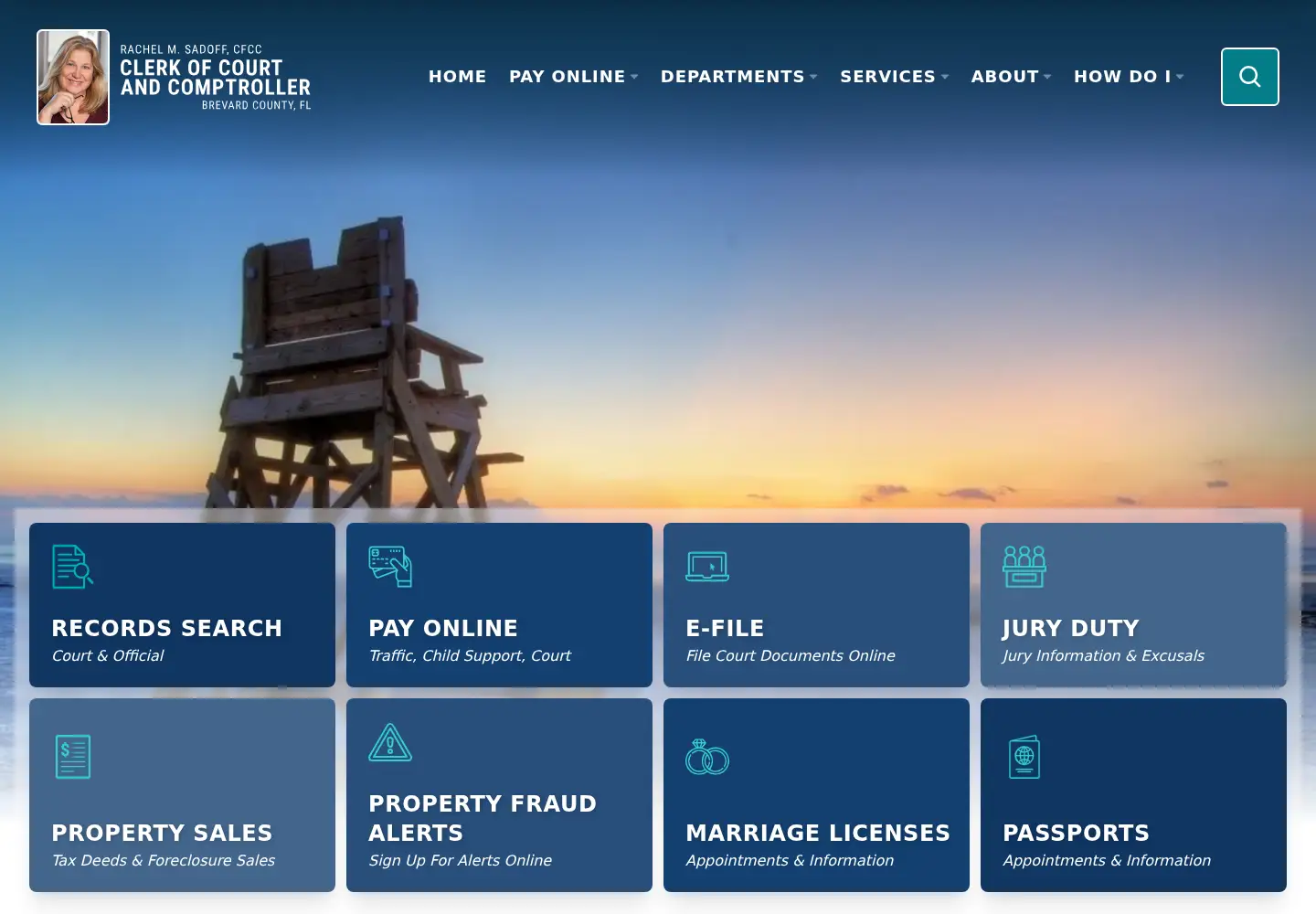1316x914 pixels.
Task: Click the Passports booklet icon
Action: 1024,757
